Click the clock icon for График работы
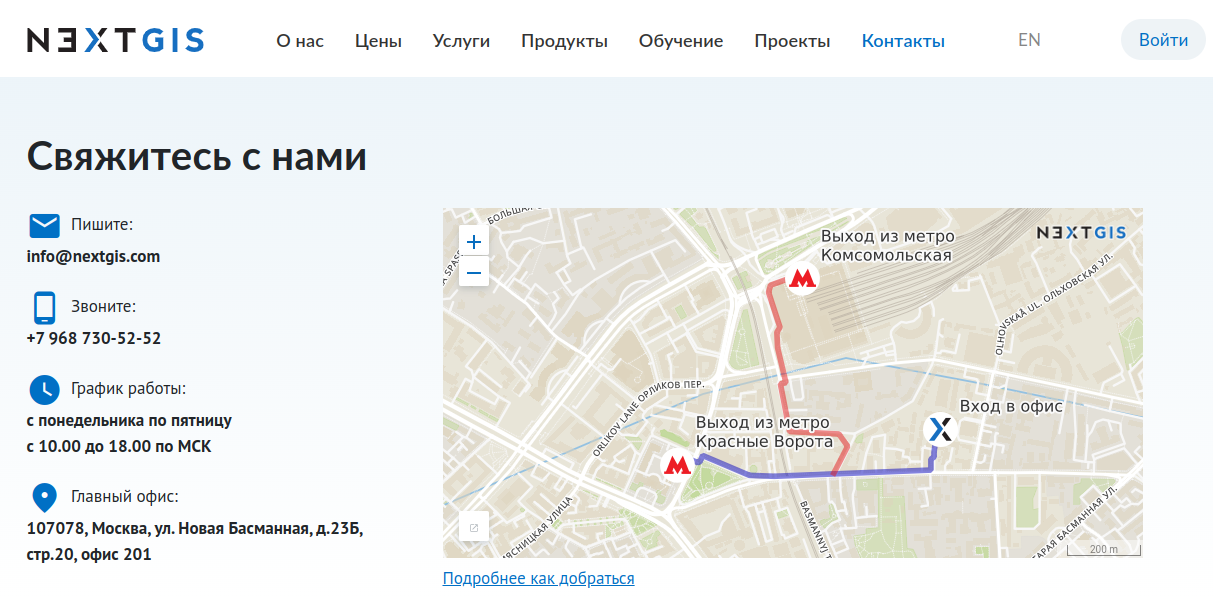The image size is (1213, 616). (x=44, y=389)
